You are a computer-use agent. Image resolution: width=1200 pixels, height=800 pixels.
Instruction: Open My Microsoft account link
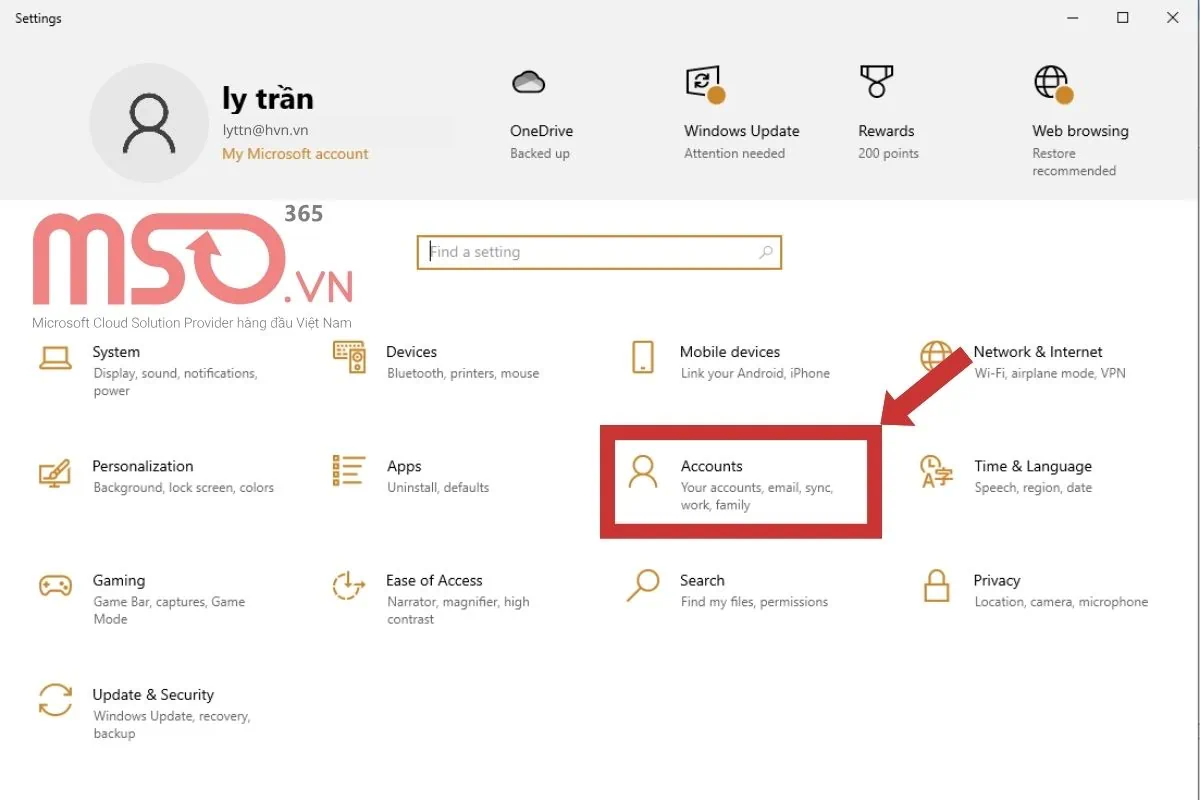(295, 154)
